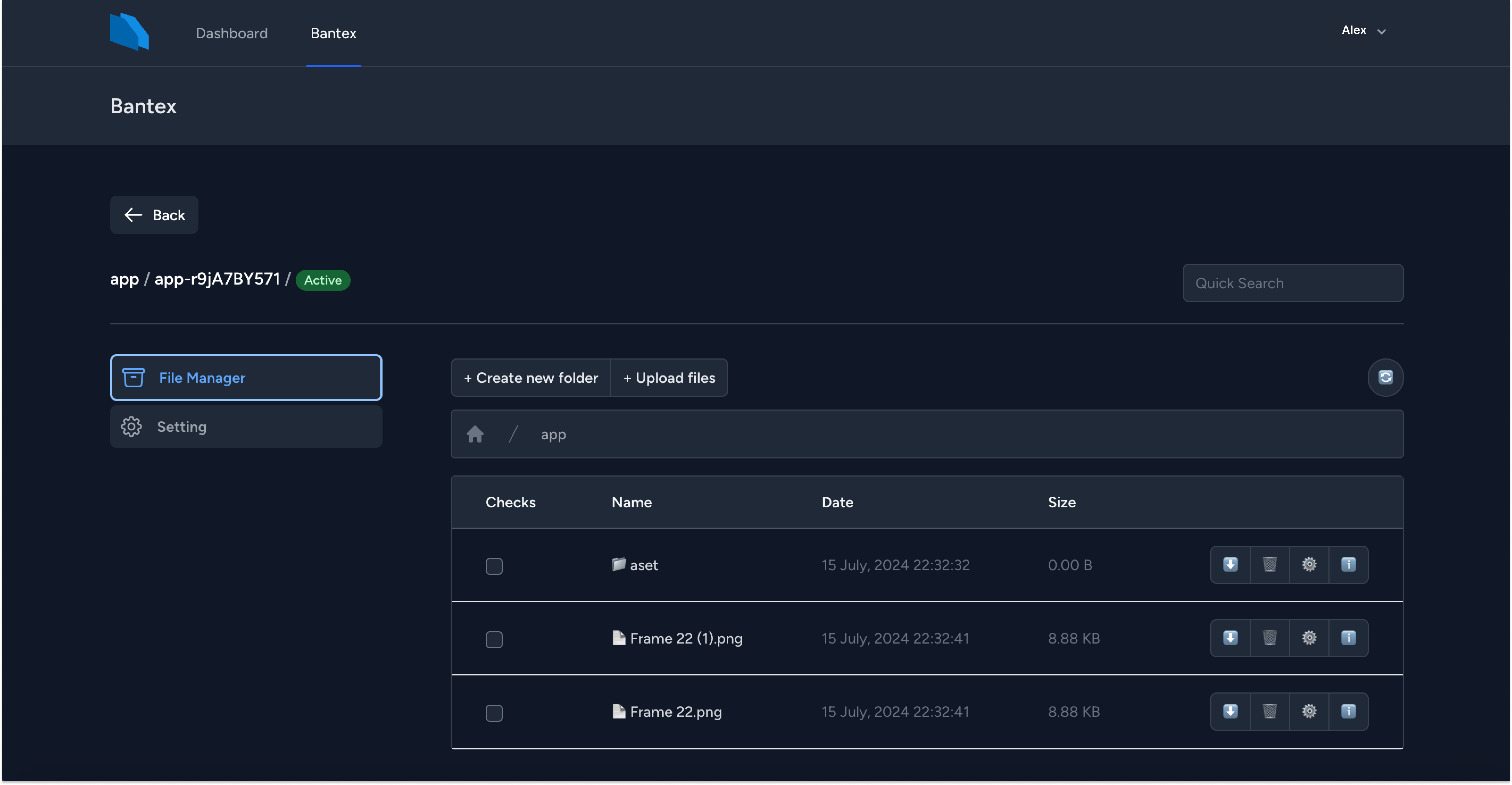Select Frame 22 (1).png via its checkbox
The image size is (1512, 785).
494,640
